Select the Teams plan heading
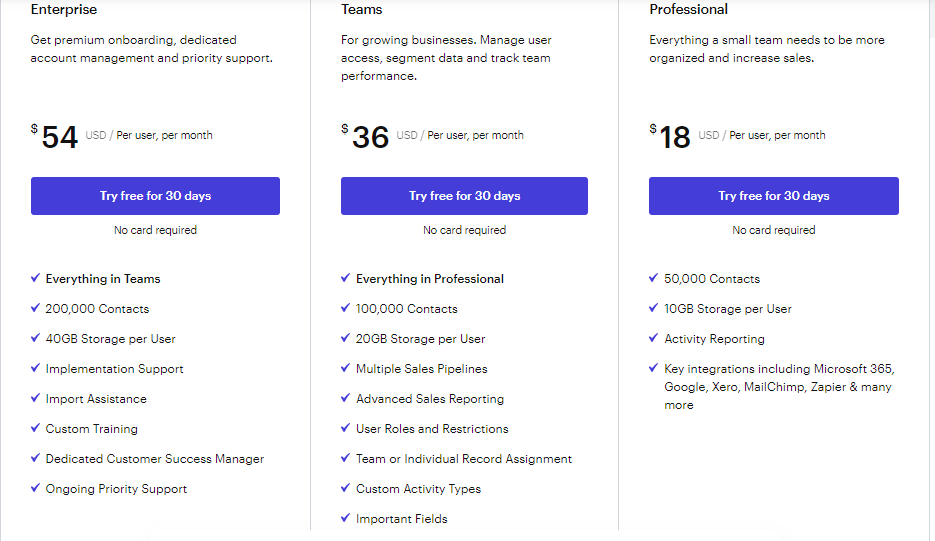This screenshot has width=935, height=541. [x=361, y=10]
